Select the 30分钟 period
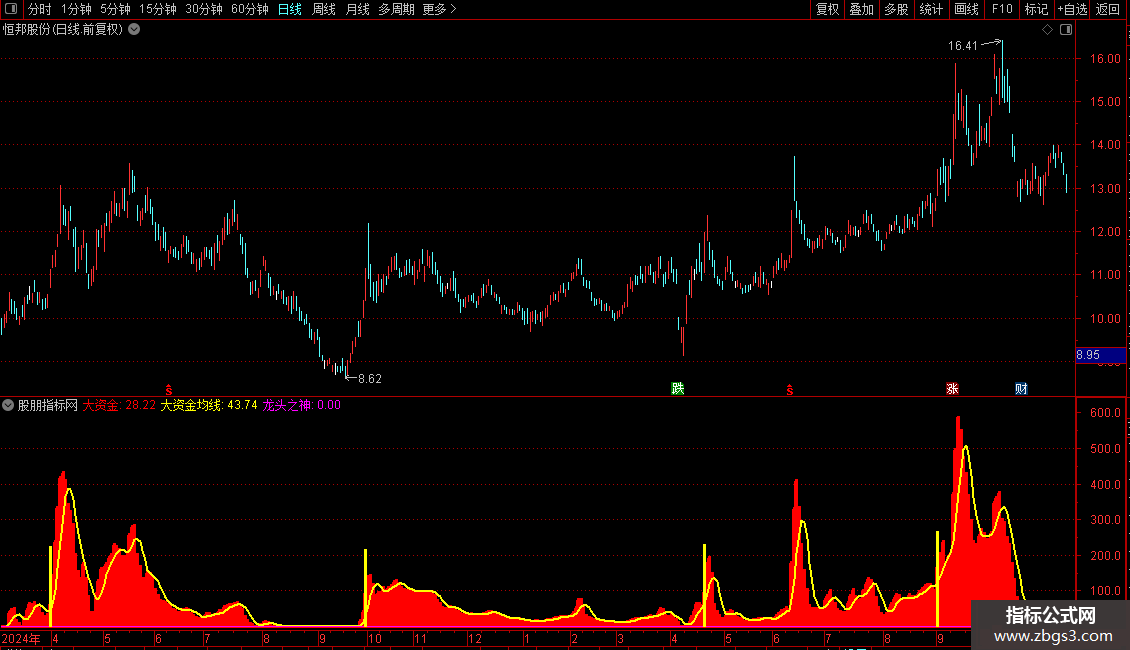The height and width of the screenshot is (650, 1130). [204, 9]
